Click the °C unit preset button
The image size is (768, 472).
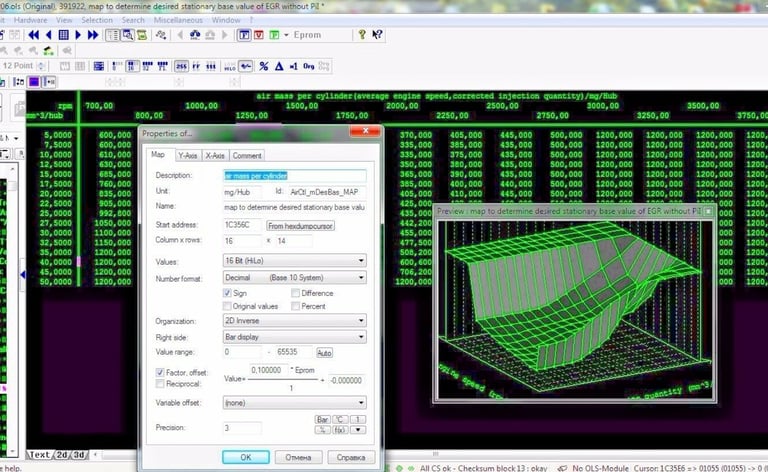coord(340,420)
